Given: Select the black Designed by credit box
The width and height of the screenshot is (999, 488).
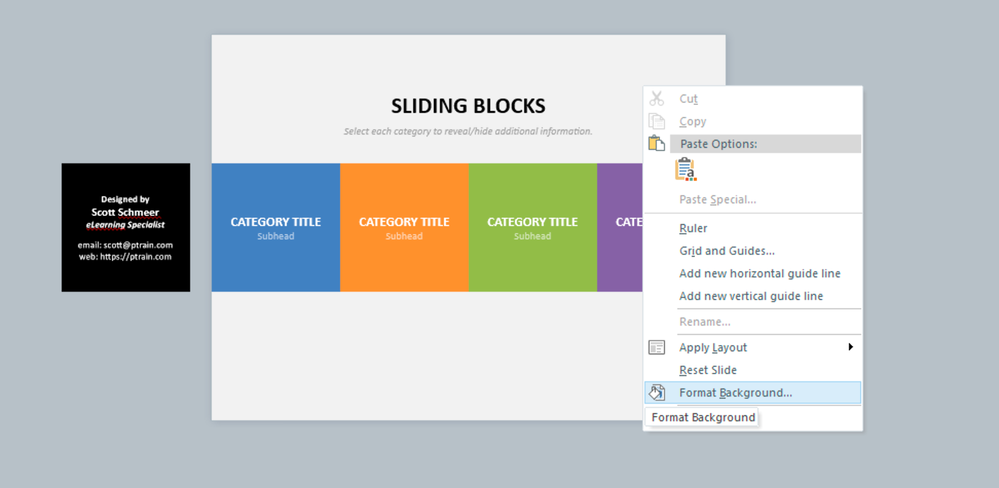Looking at the screenshot, I should 126,228.
